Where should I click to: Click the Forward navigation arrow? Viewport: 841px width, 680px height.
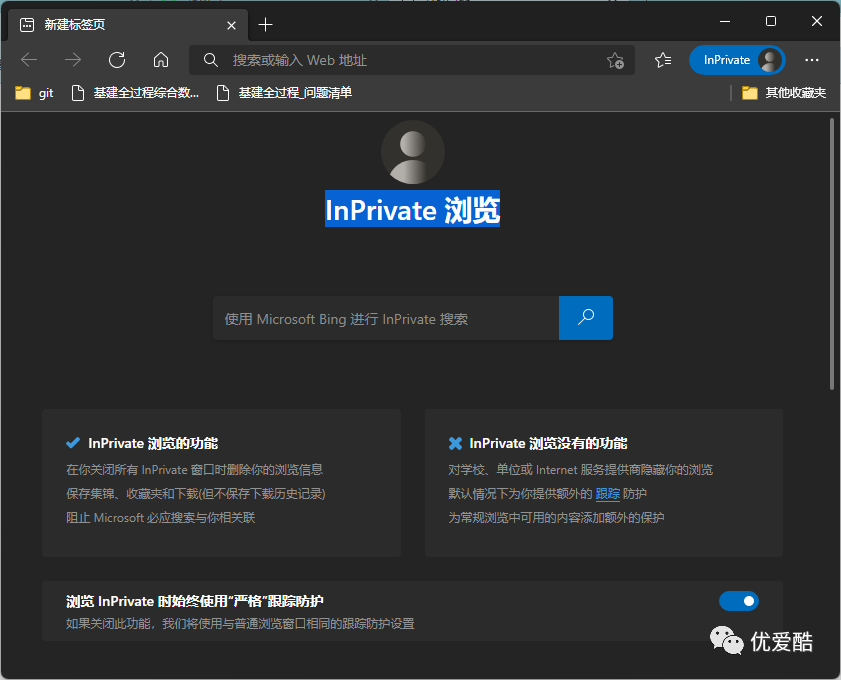[73, 60]
